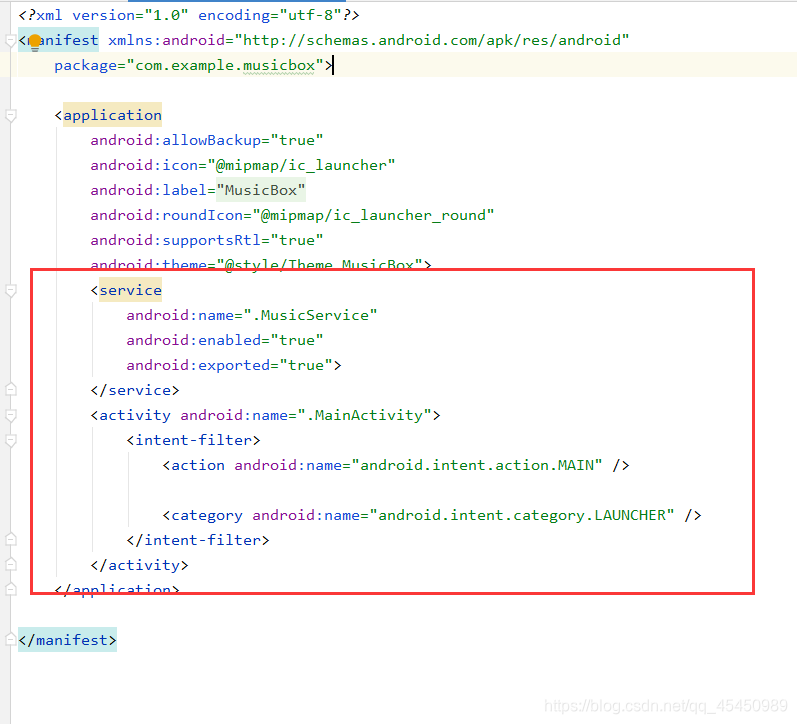The image size is (797, 724).
Task: Collapse the activity .MainActivity fold marker
Action: pyautogui.click(x=10, y=415)
